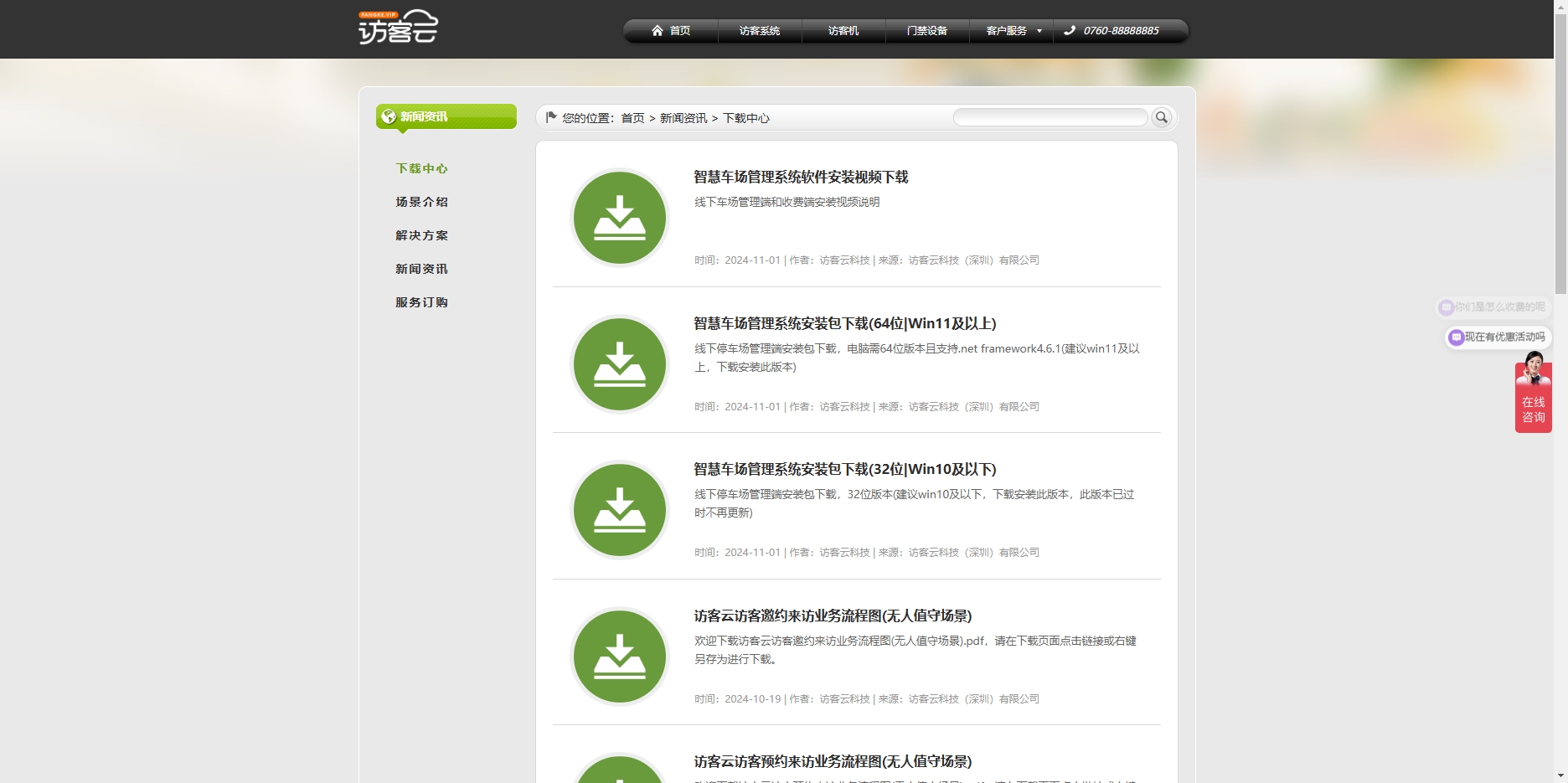Click the globe icon in 新闻资讯 sidebar header

tap(389, 116)
